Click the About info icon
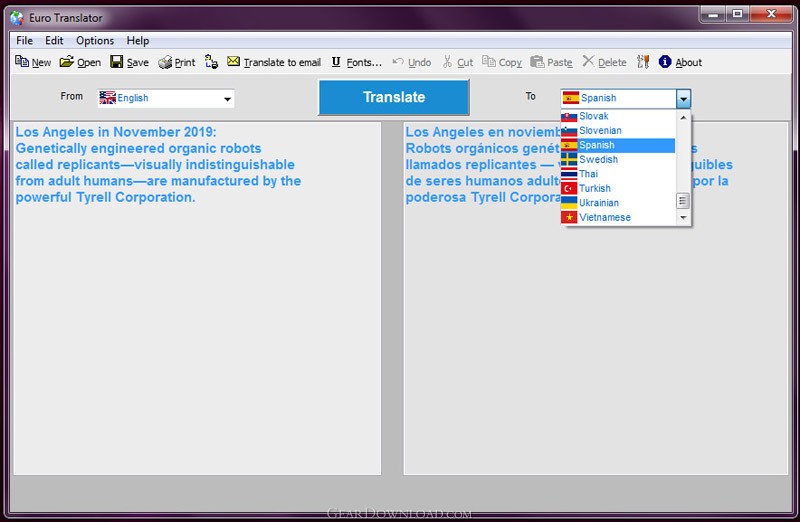Viewport: 800px width, 522px height. click(x=665, y=62)
